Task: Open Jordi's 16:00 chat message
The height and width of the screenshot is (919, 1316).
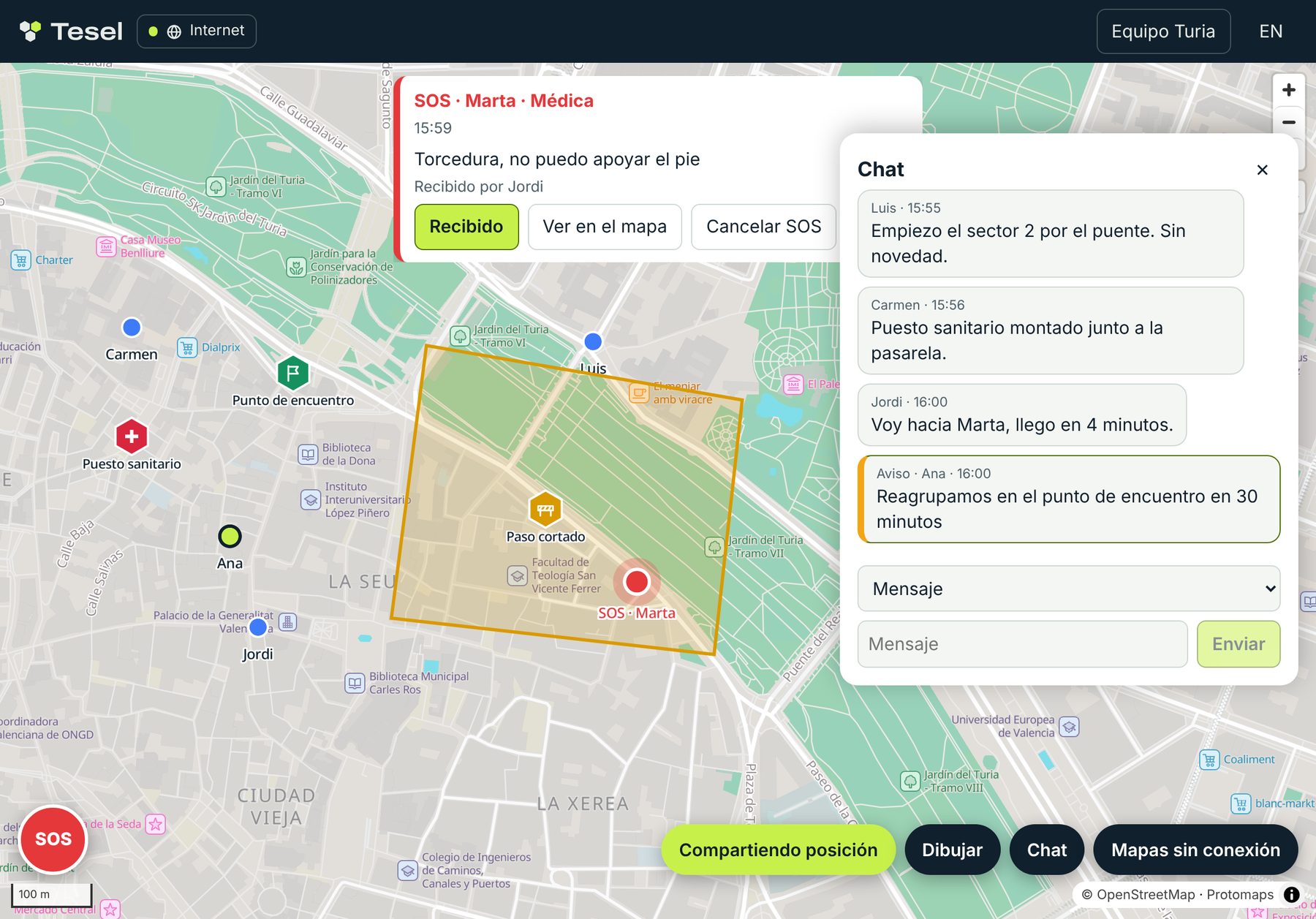Action: 1022,415
